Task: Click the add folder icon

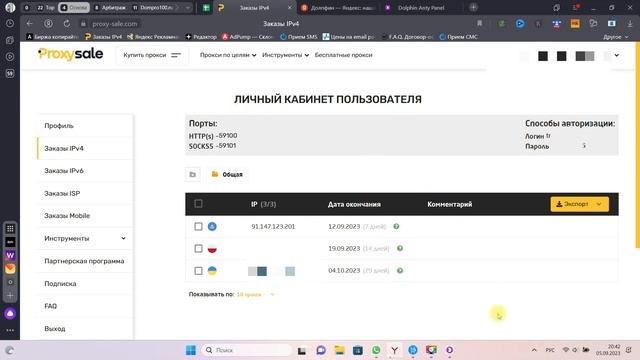Action: click(x=193, y=174)
